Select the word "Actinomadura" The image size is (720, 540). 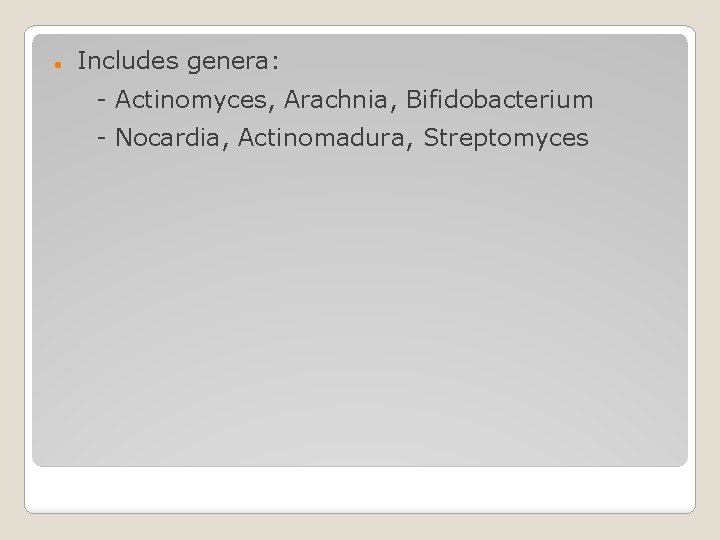321,137
